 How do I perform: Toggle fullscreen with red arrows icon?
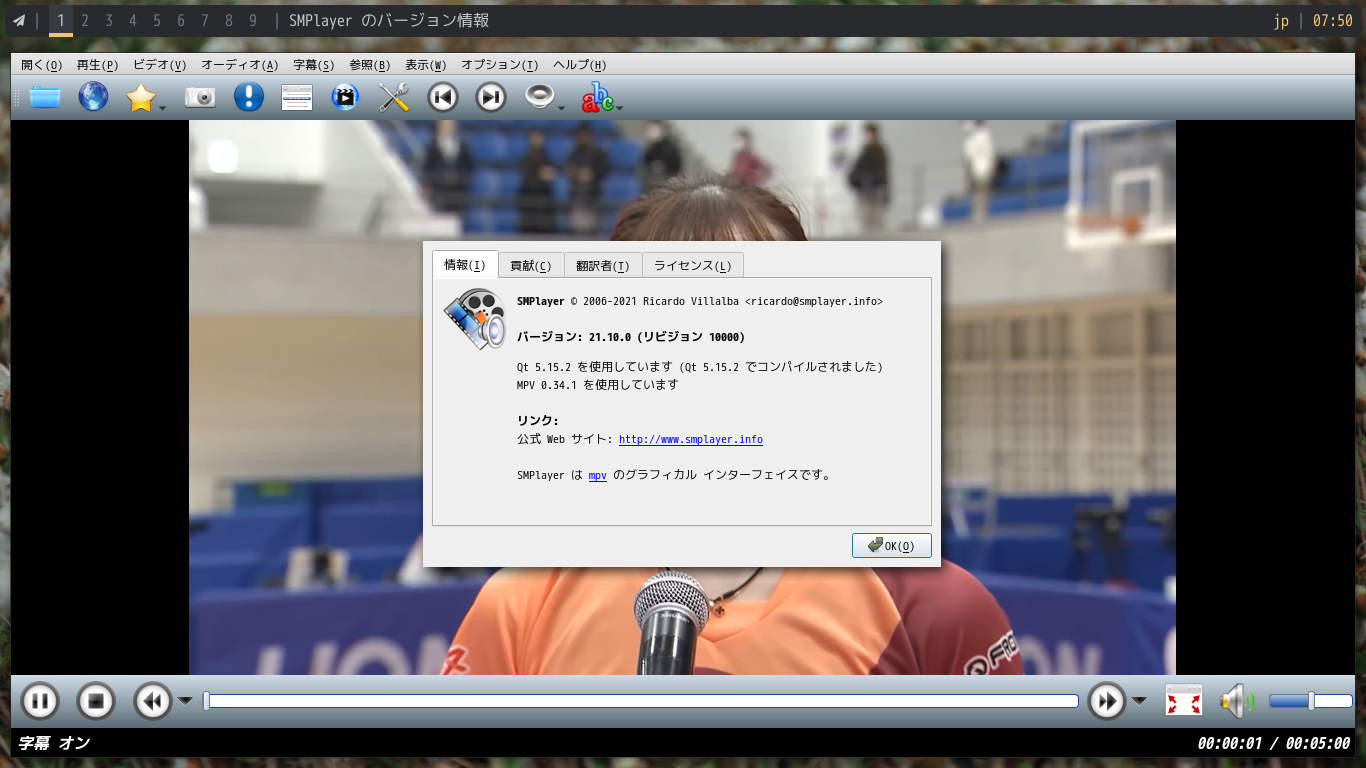pos(1184,700)
